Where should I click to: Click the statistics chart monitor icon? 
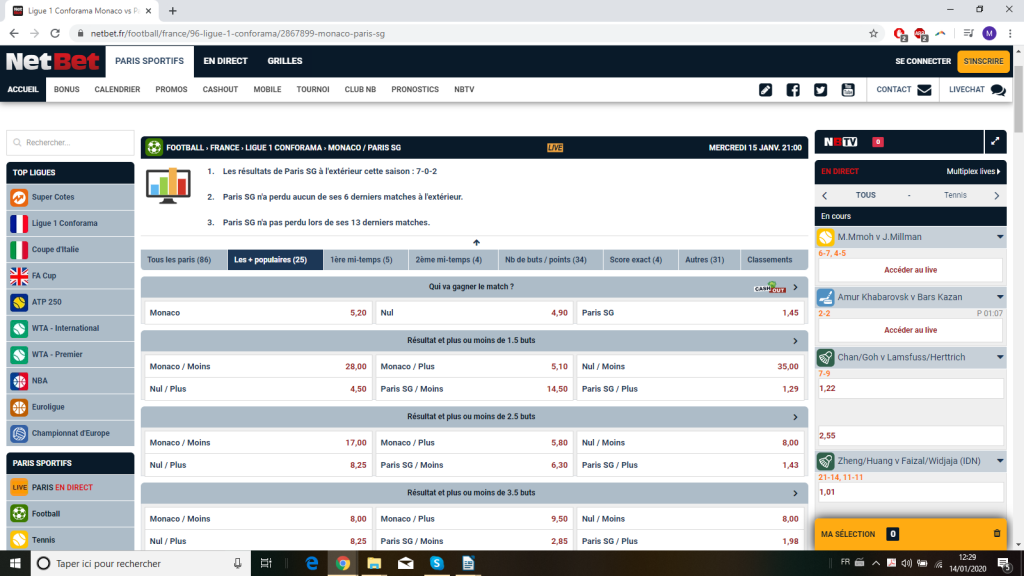tap(168, 185)
